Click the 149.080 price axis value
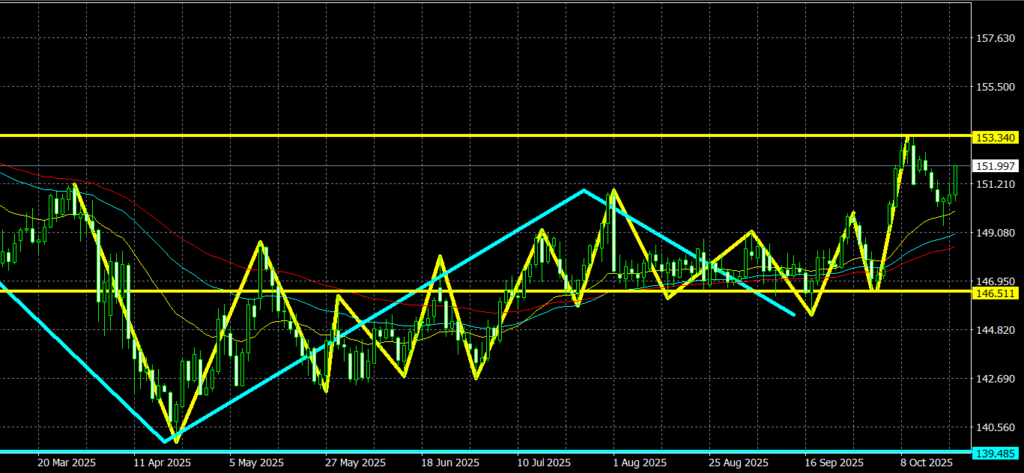 [995, 234]
